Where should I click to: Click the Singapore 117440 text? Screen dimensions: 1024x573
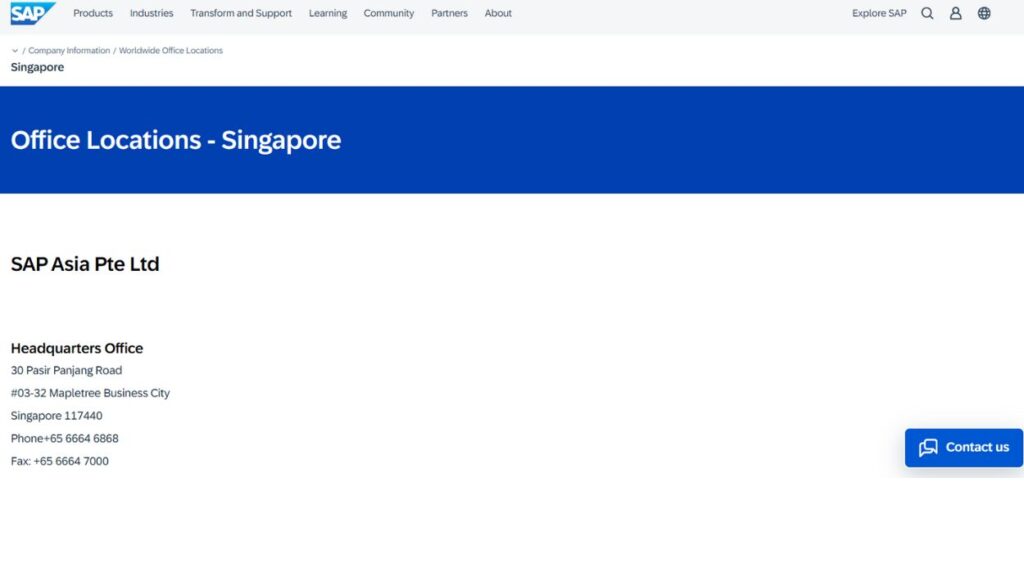56,416
